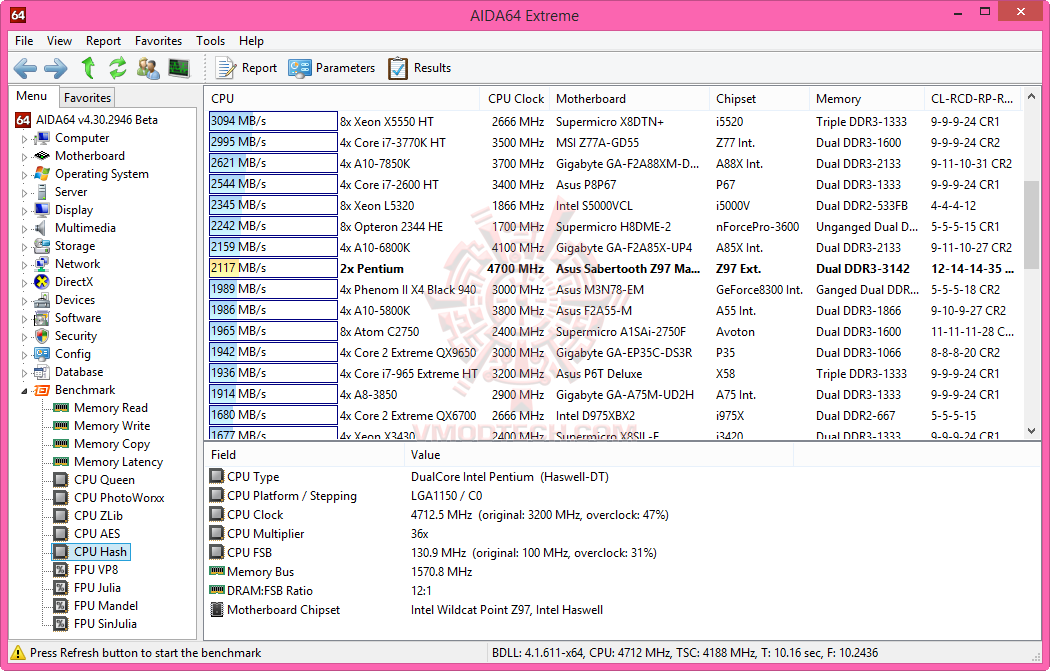1050x671 pixels.
Task: Click the Memory Copy benchmark icon
Action: click(61, 444)
